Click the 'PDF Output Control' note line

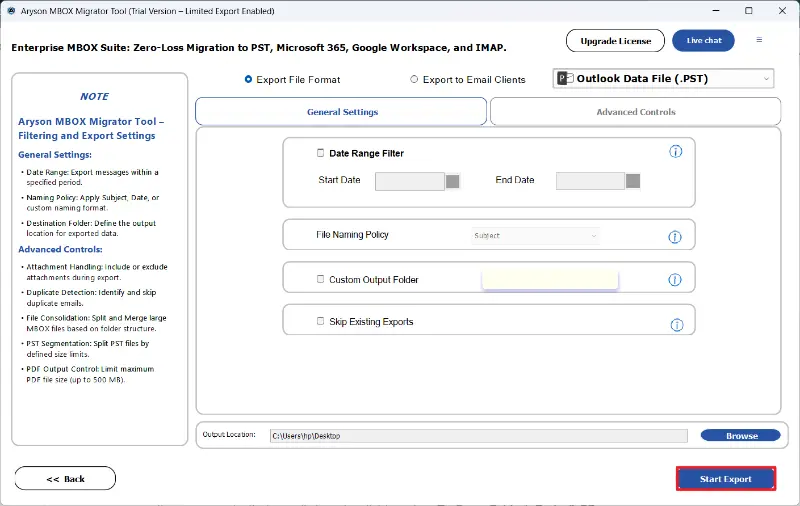click(90, 374)
